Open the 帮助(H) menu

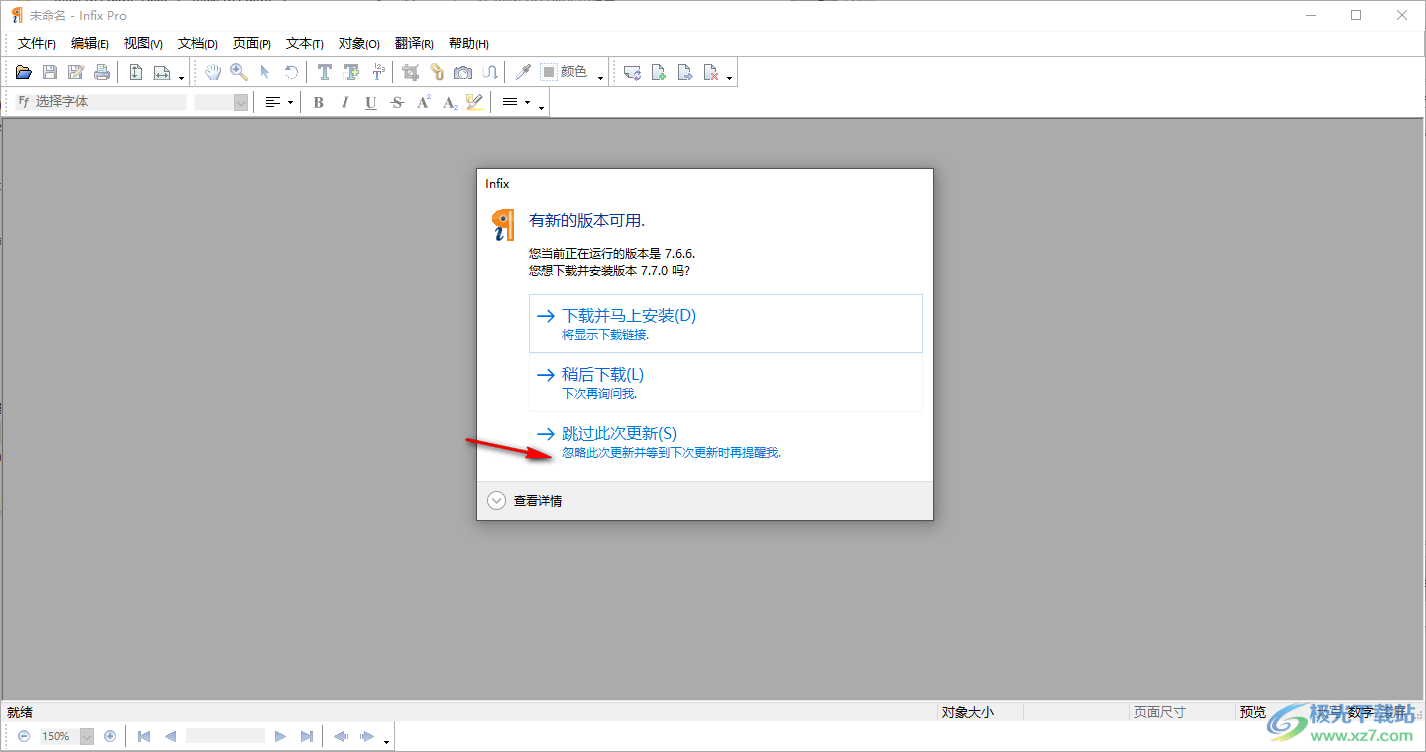(x=469, y=44)
